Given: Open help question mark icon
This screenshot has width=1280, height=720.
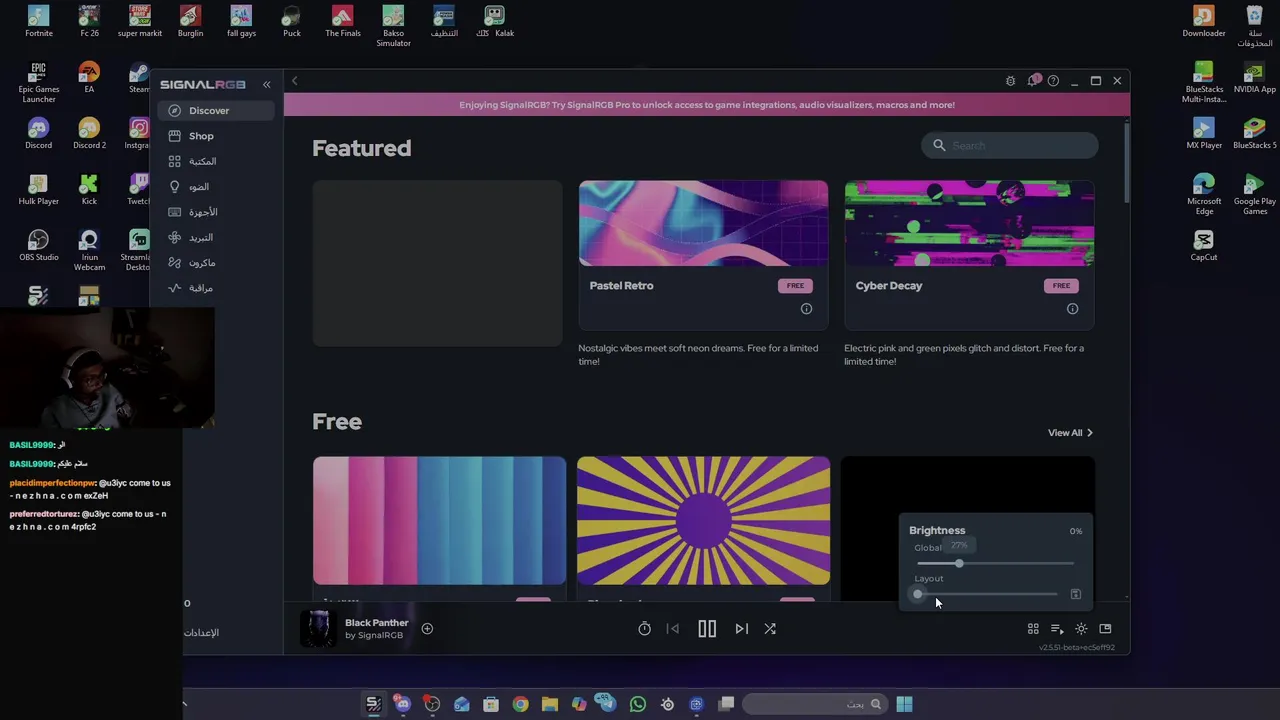Looking at the screenshot, I should click(1053, 81).
